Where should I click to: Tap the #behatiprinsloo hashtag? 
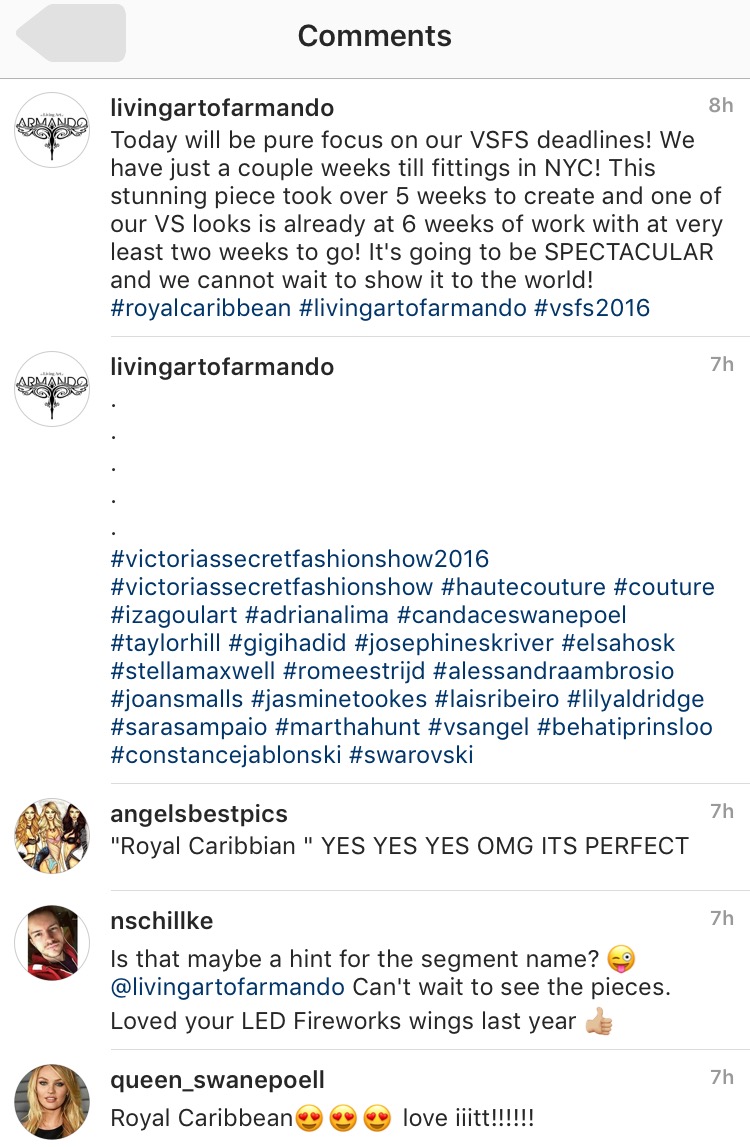click(x=625, y=726)
